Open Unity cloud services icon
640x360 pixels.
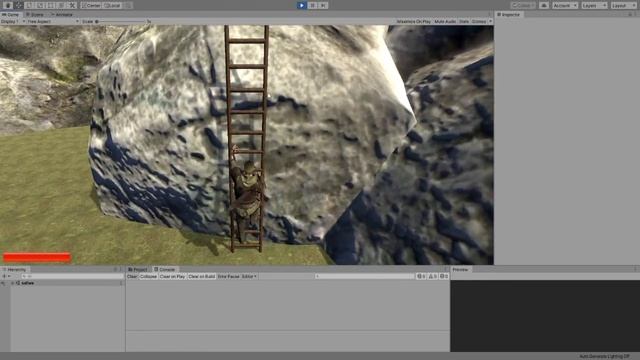pyautogui.click(x=544, y=5)
